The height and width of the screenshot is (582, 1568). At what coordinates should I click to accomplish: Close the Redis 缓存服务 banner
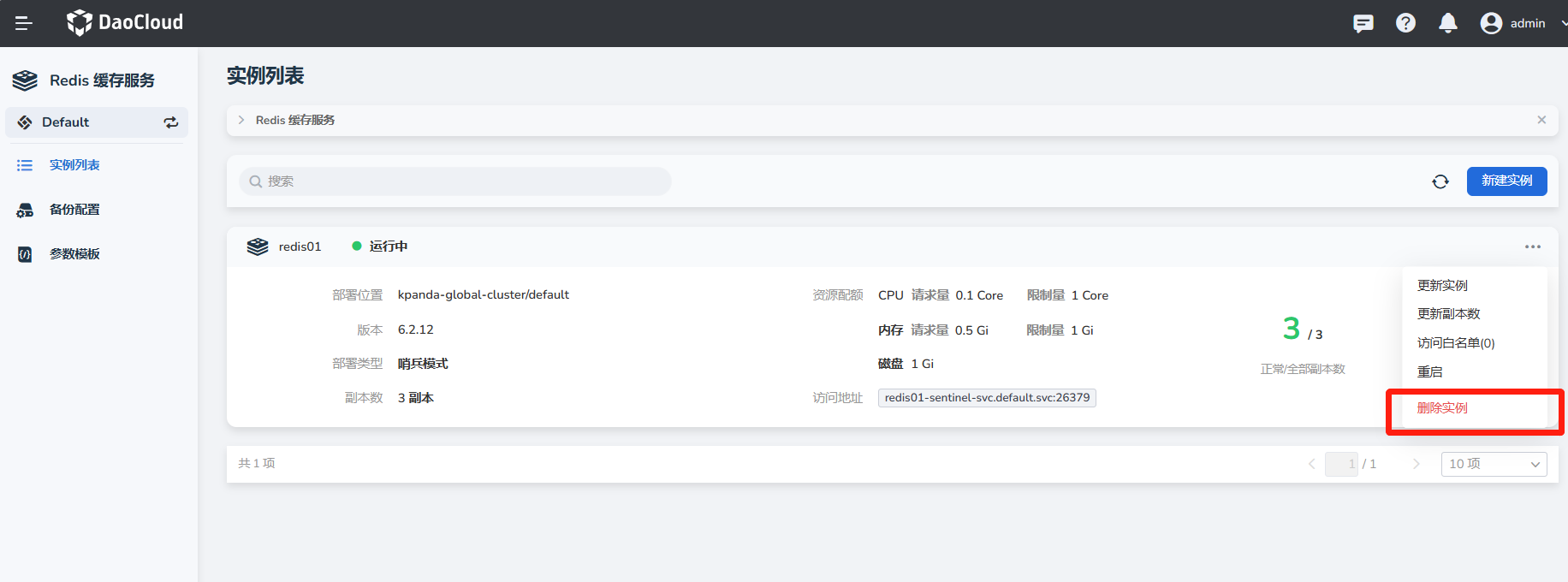pyautogui.click(x=1541, y=120)
